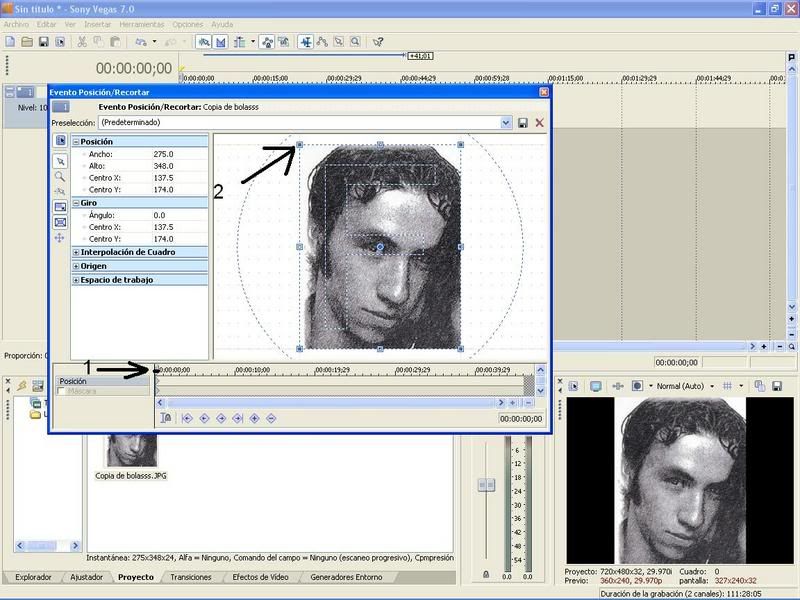Select the Normal Edit tool in toolbar
Image resolution: width=800 pixels, height=600 pixels.
306,42
